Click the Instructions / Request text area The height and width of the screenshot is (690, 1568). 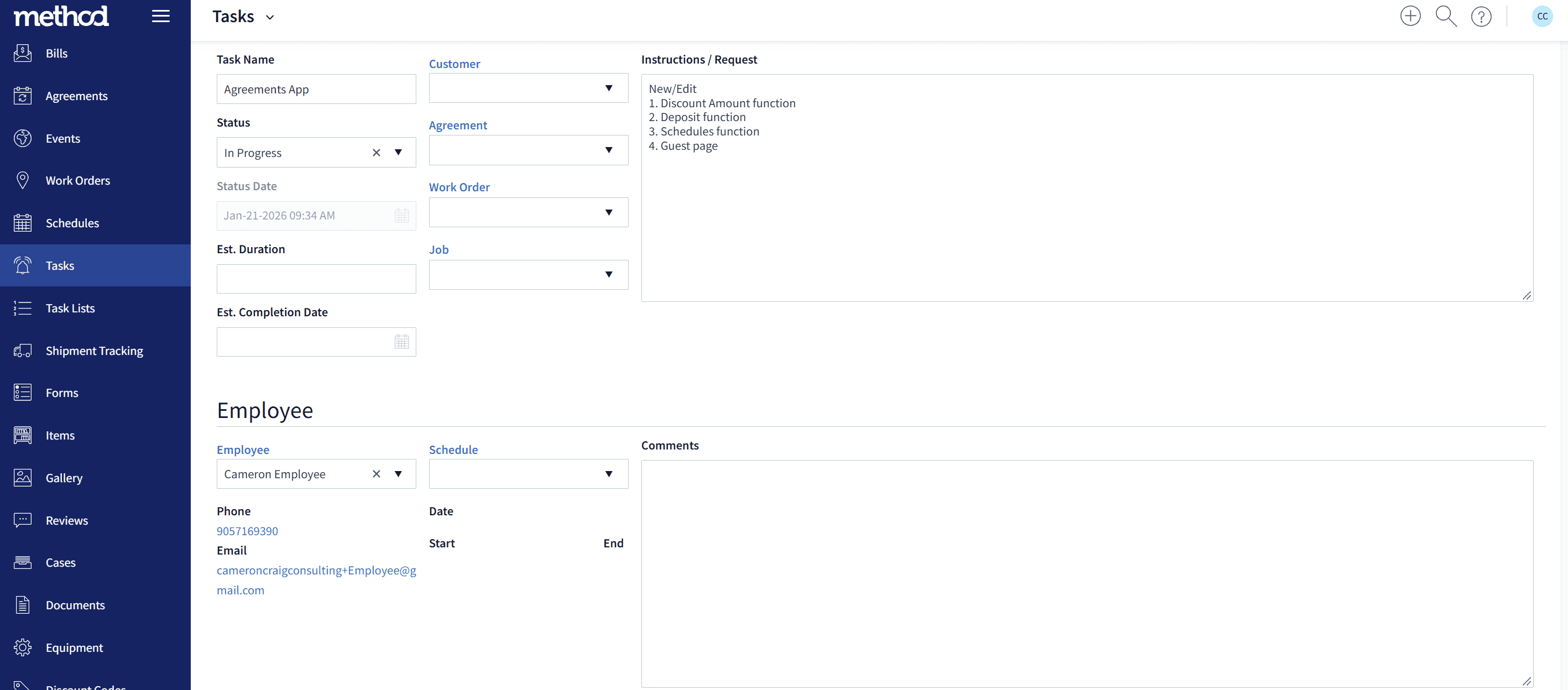(x=1086, y=188)
